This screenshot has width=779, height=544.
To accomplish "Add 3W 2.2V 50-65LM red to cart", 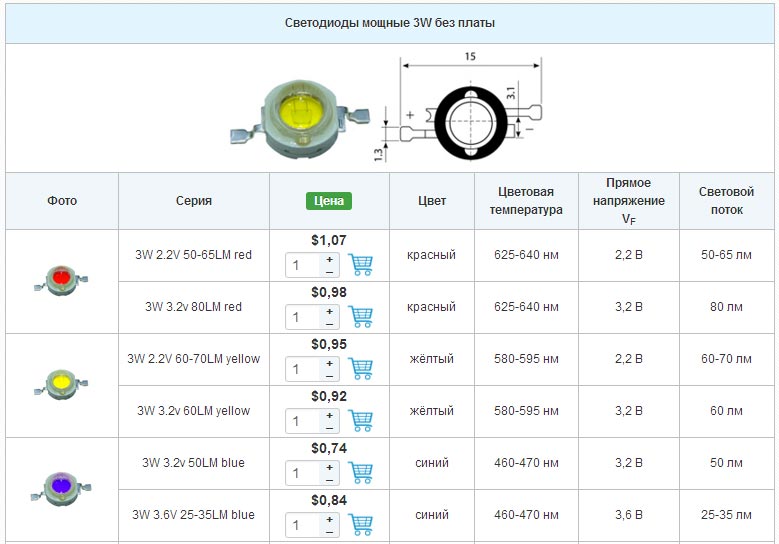I will pos(360,265).
